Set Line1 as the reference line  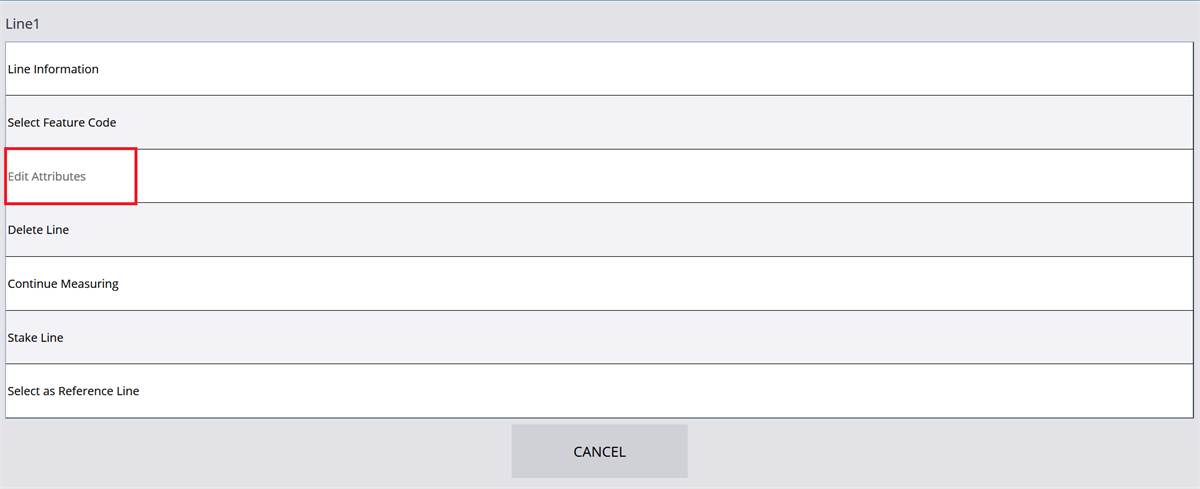pyautogui.click(x=599, y=391)
